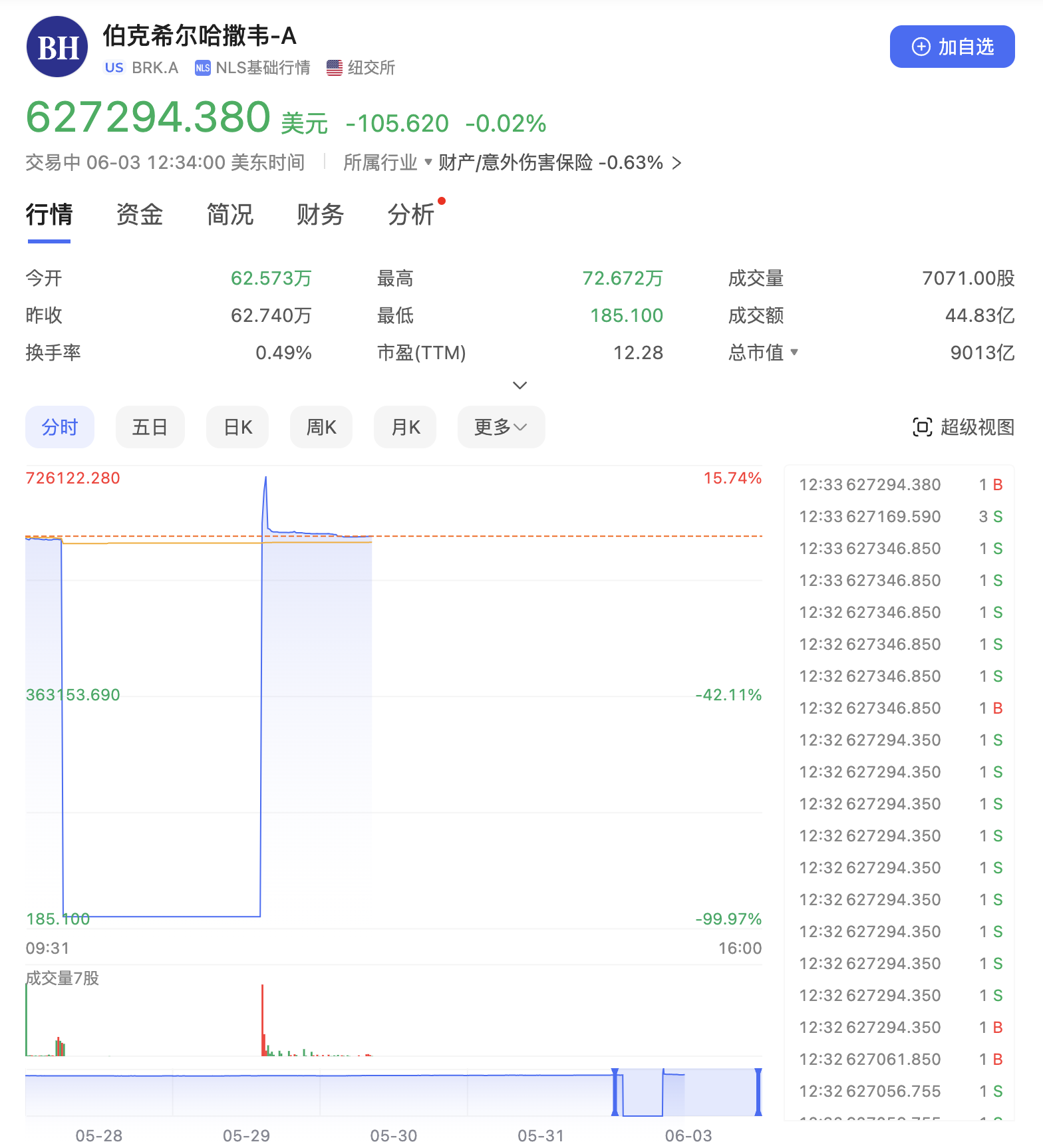
Task: Click the 最高 value 72.672万
Action: (623, 278)
